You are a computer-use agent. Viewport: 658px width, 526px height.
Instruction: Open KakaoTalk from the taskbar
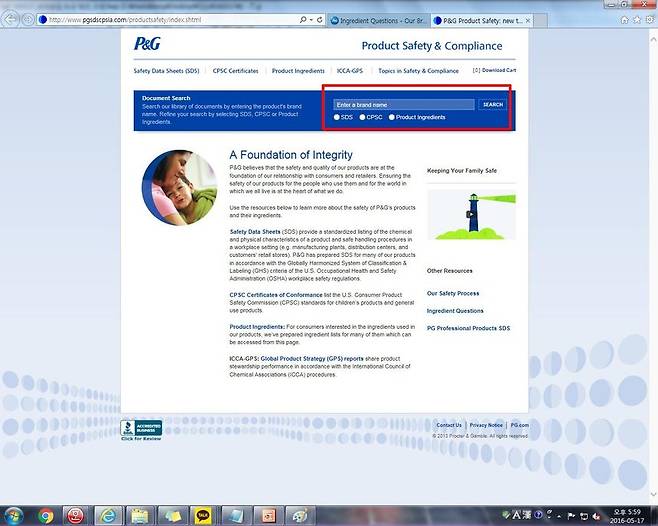[203, 516]
